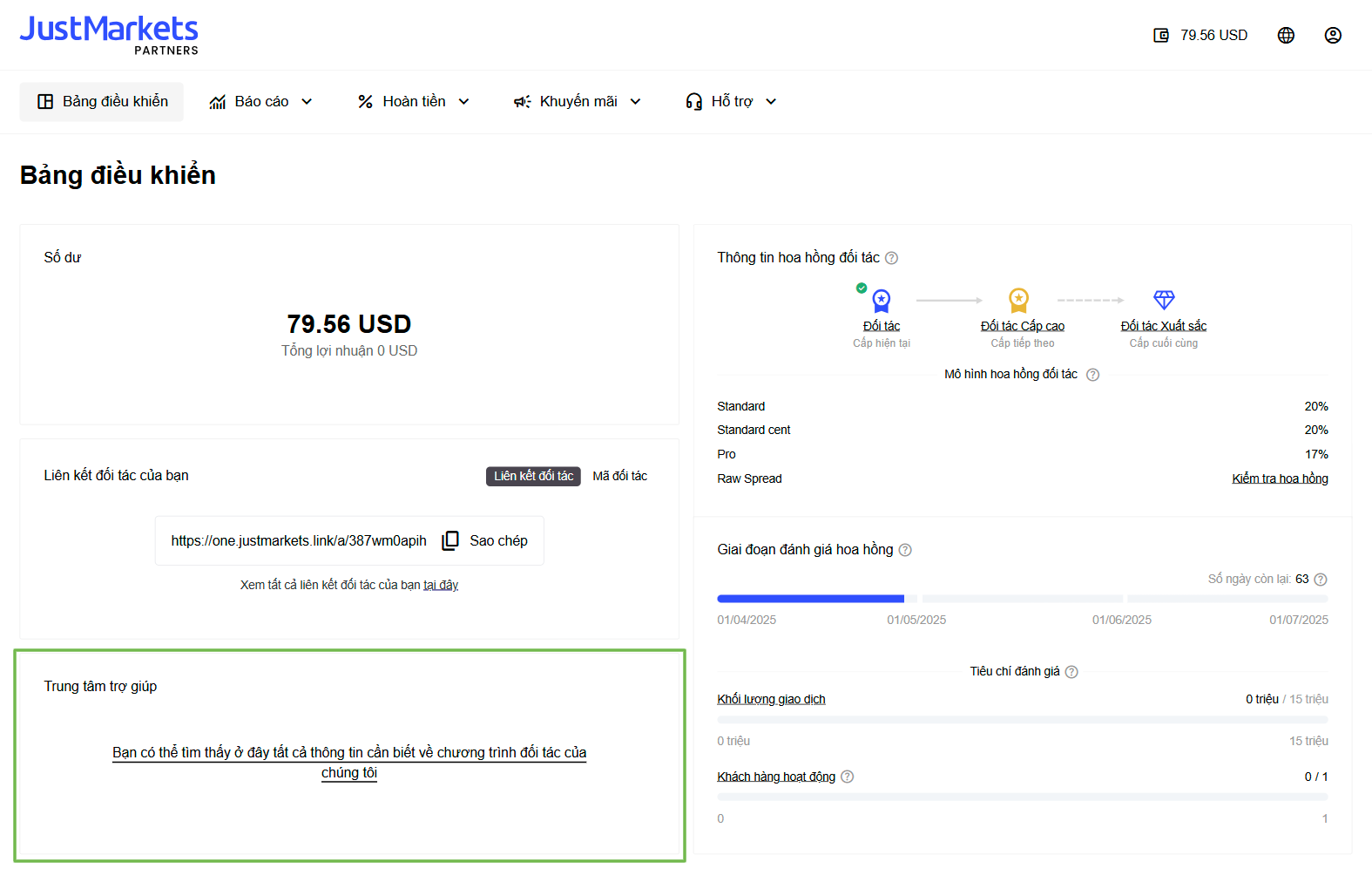This screenshot has width=1372, height=882.
Task: Click the Bảng điều khiển dashboard icon
Action: (45, 102)
